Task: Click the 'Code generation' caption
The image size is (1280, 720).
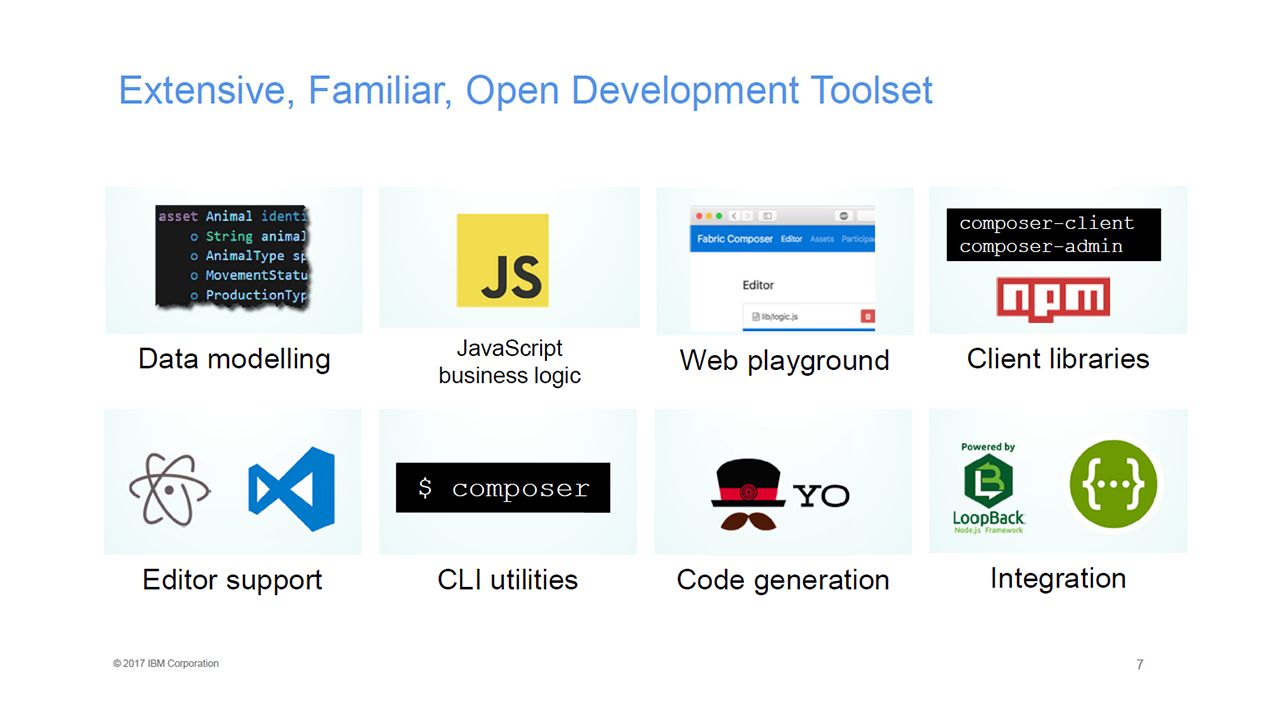Action: pos(783,580)
